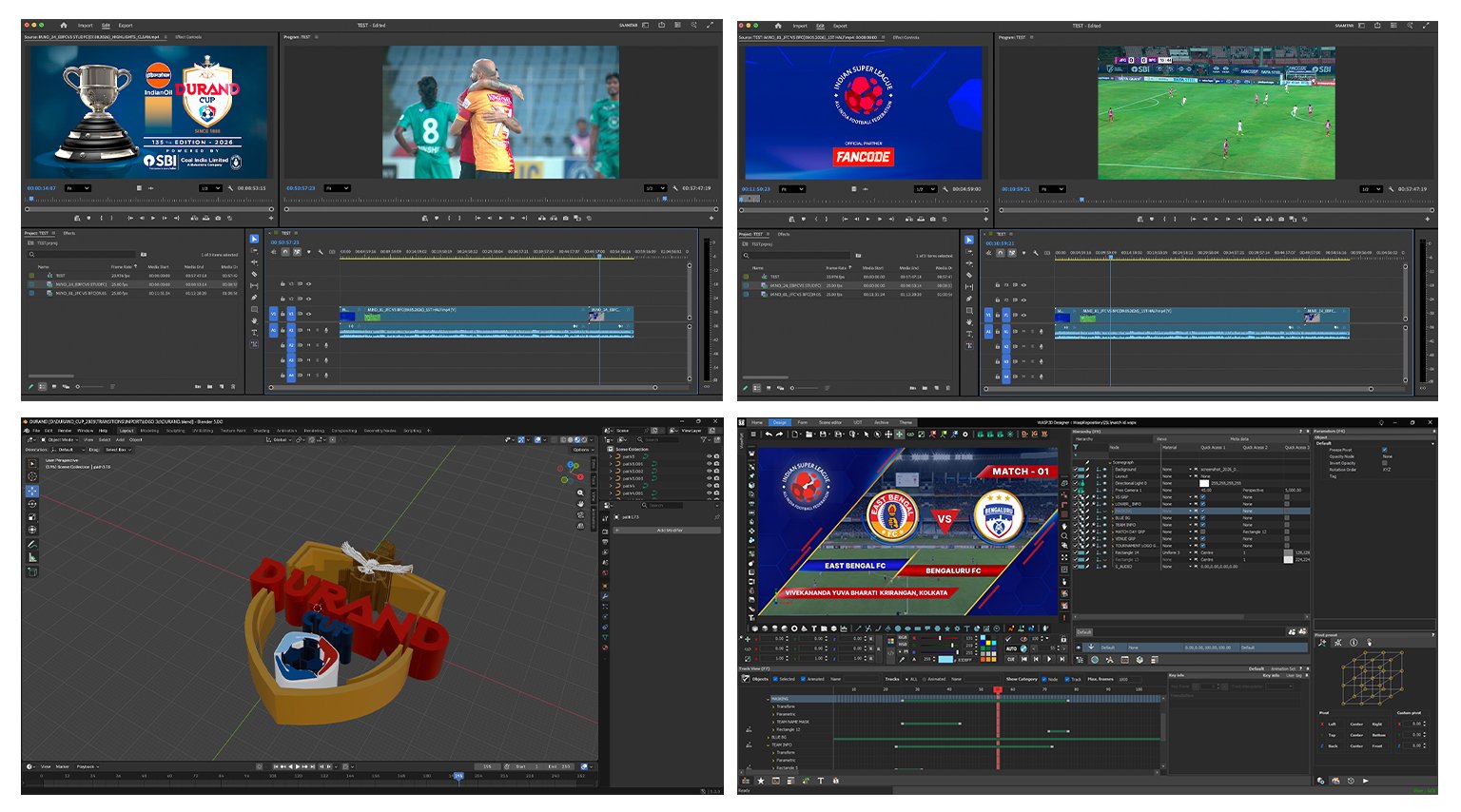Image resolution: width=1461 pixels, height=812 pixels.
Task: Open the Global orientation dropdown in Blender
Action: pos(279,440)
